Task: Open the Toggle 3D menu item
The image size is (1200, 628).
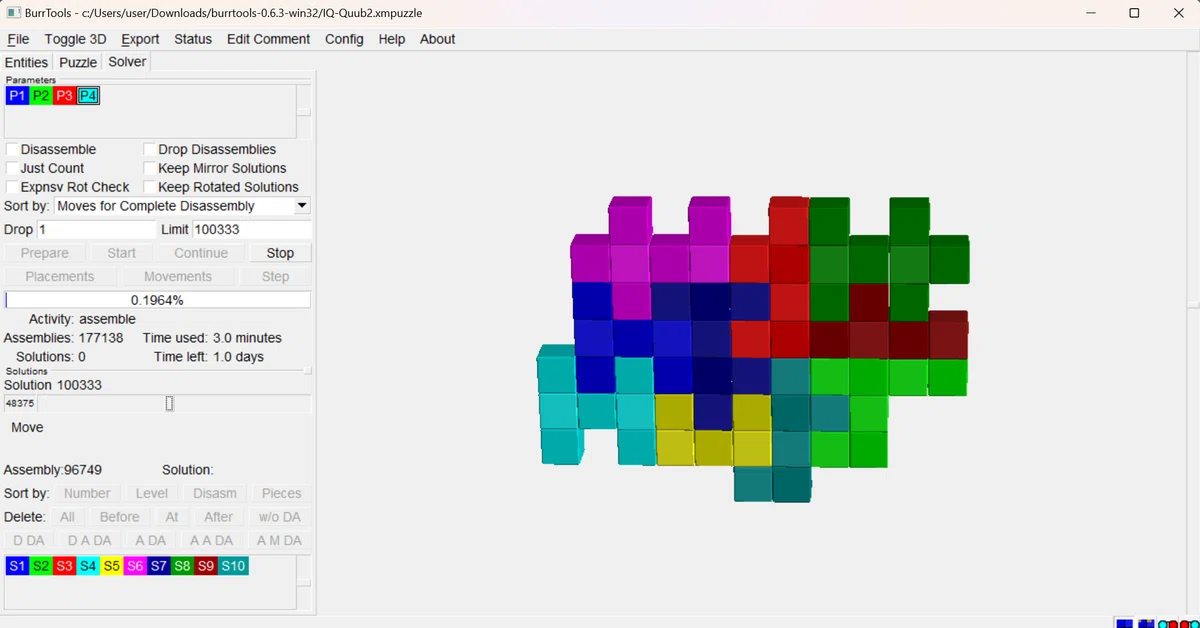Action: (75, 39)
